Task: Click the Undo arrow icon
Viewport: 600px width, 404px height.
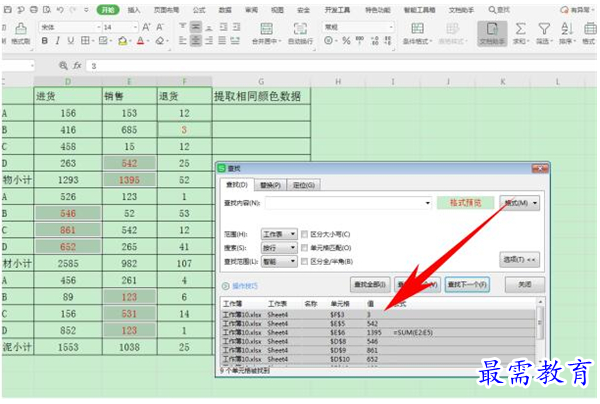Action: [60, 10]
